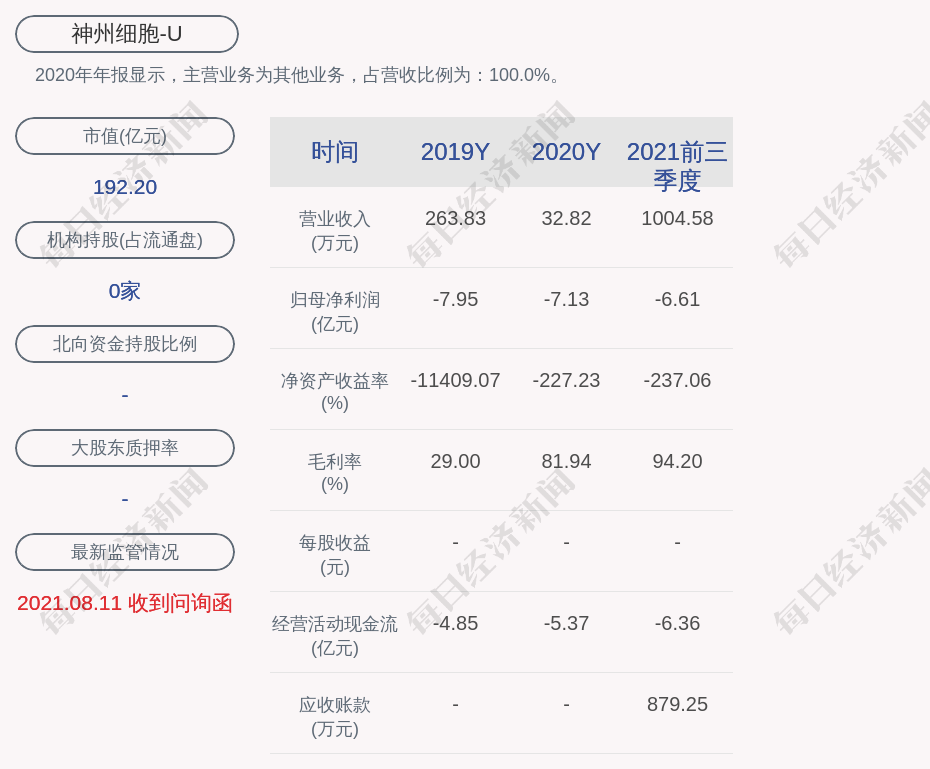Click the 经营活动现金流(亿元) row label
Image resolution: width=930 pixels, height=769 pixels.
335,636
